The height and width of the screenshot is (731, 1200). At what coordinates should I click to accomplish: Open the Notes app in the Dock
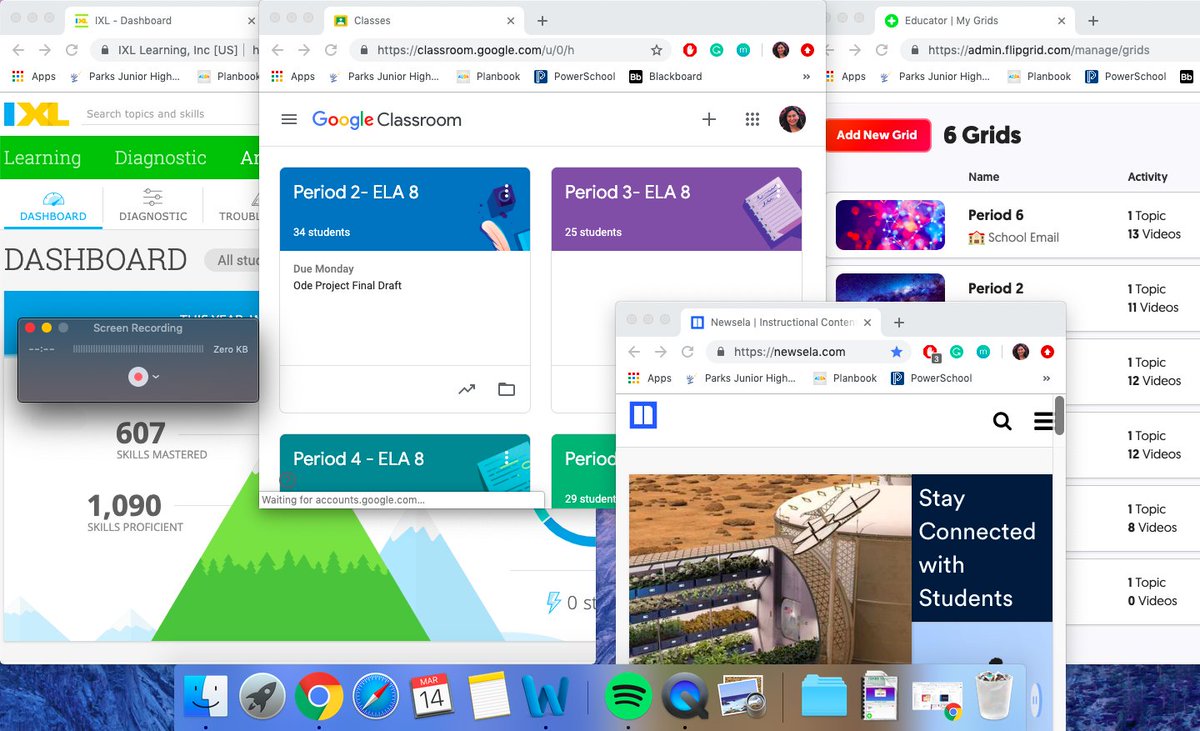[x=489, y=696]
